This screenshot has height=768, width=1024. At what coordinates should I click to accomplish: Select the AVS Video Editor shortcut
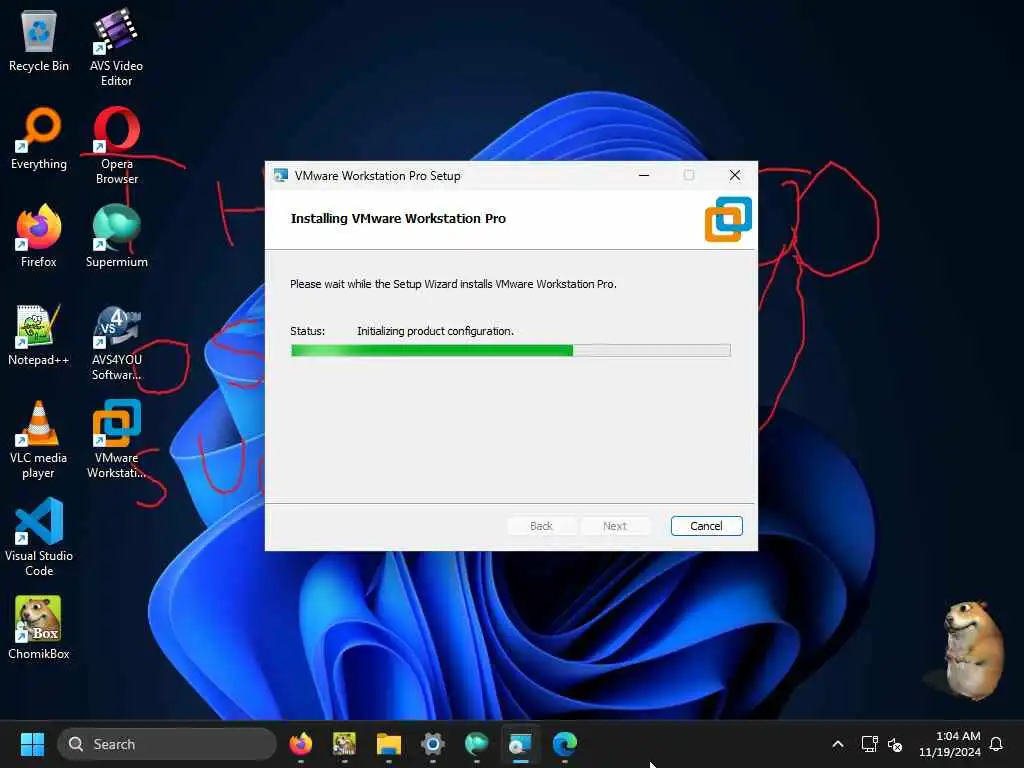point(116,47)
